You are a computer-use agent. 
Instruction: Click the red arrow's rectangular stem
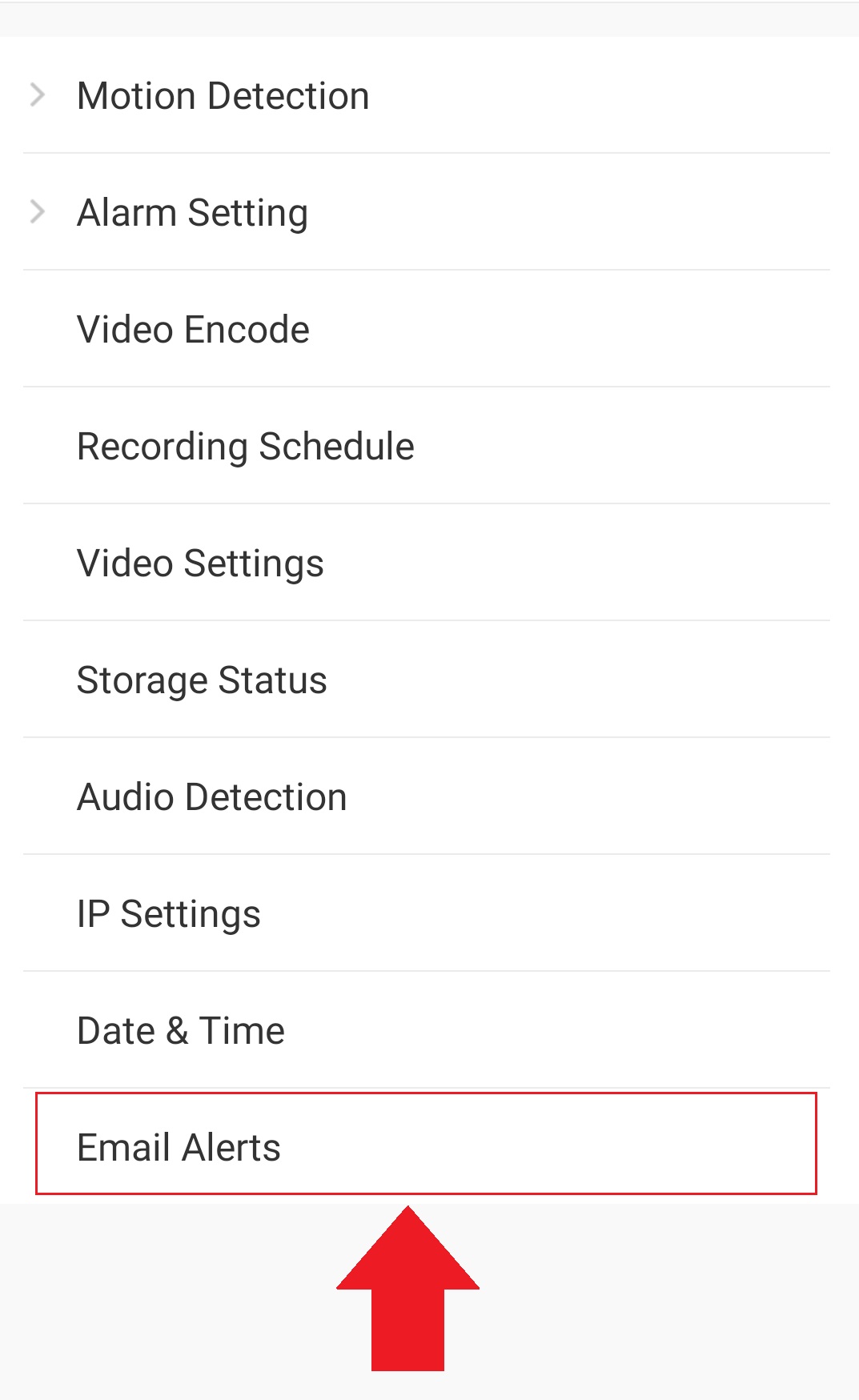point(407,1333)
